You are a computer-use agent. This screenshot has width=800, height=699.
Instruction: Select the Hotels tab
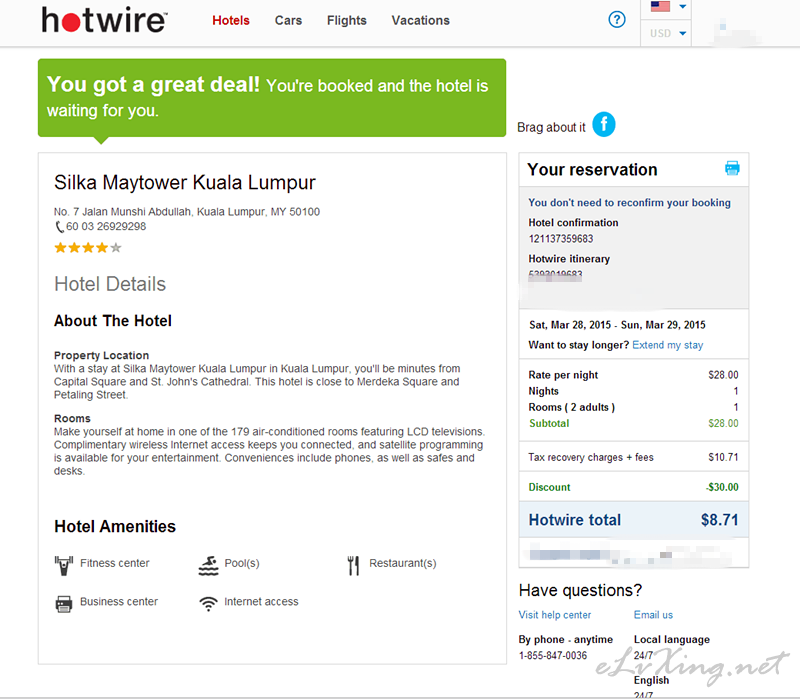(231, 20)
